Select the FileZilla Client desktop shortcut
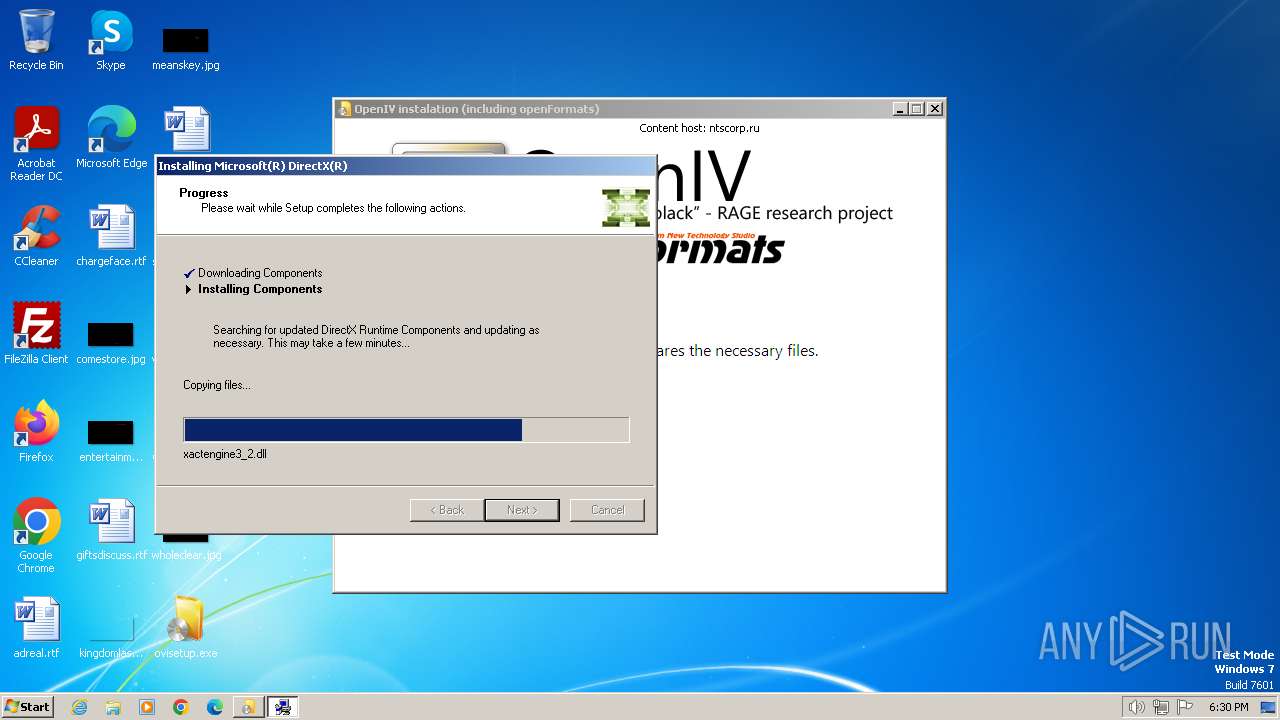The height and width of the screenshot is (720, 1280). (36, 334)
